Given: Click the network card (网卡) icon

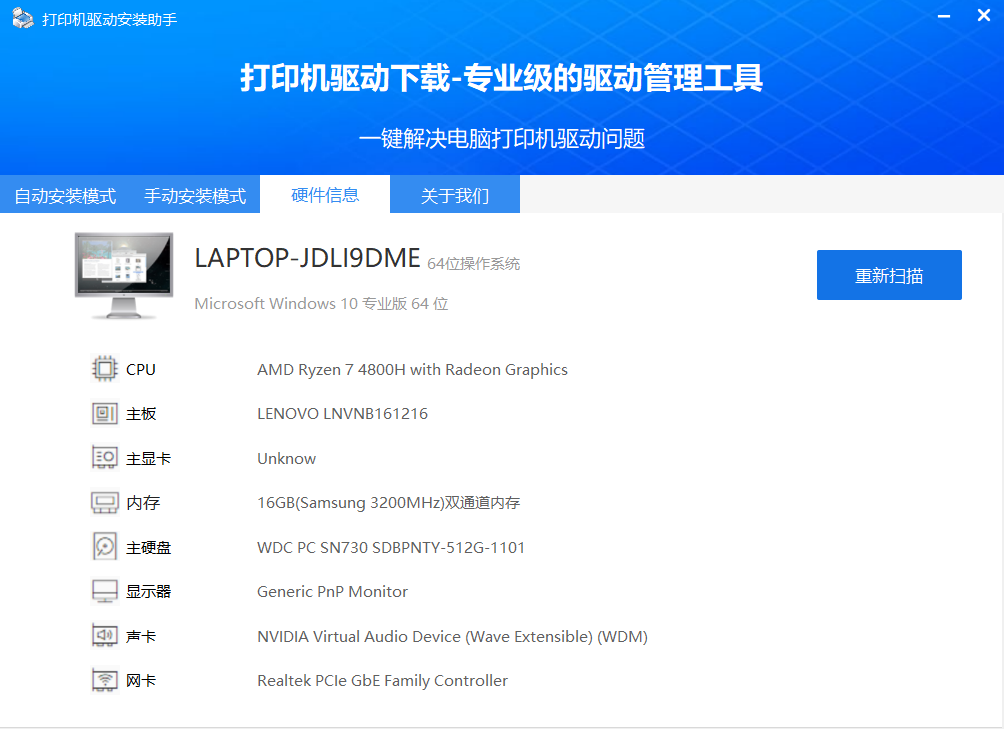Looking at the screenshot, I should [x=104, y=680].
